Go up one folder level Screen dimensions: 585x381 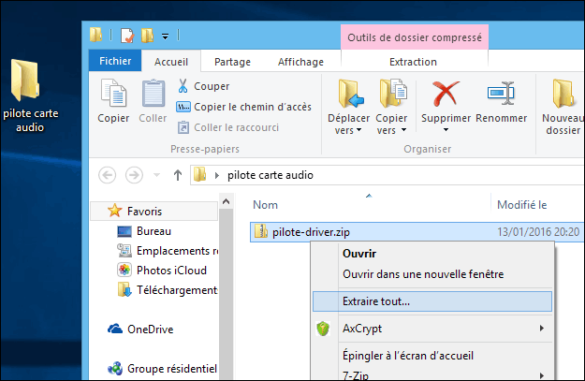click(178, 175)
